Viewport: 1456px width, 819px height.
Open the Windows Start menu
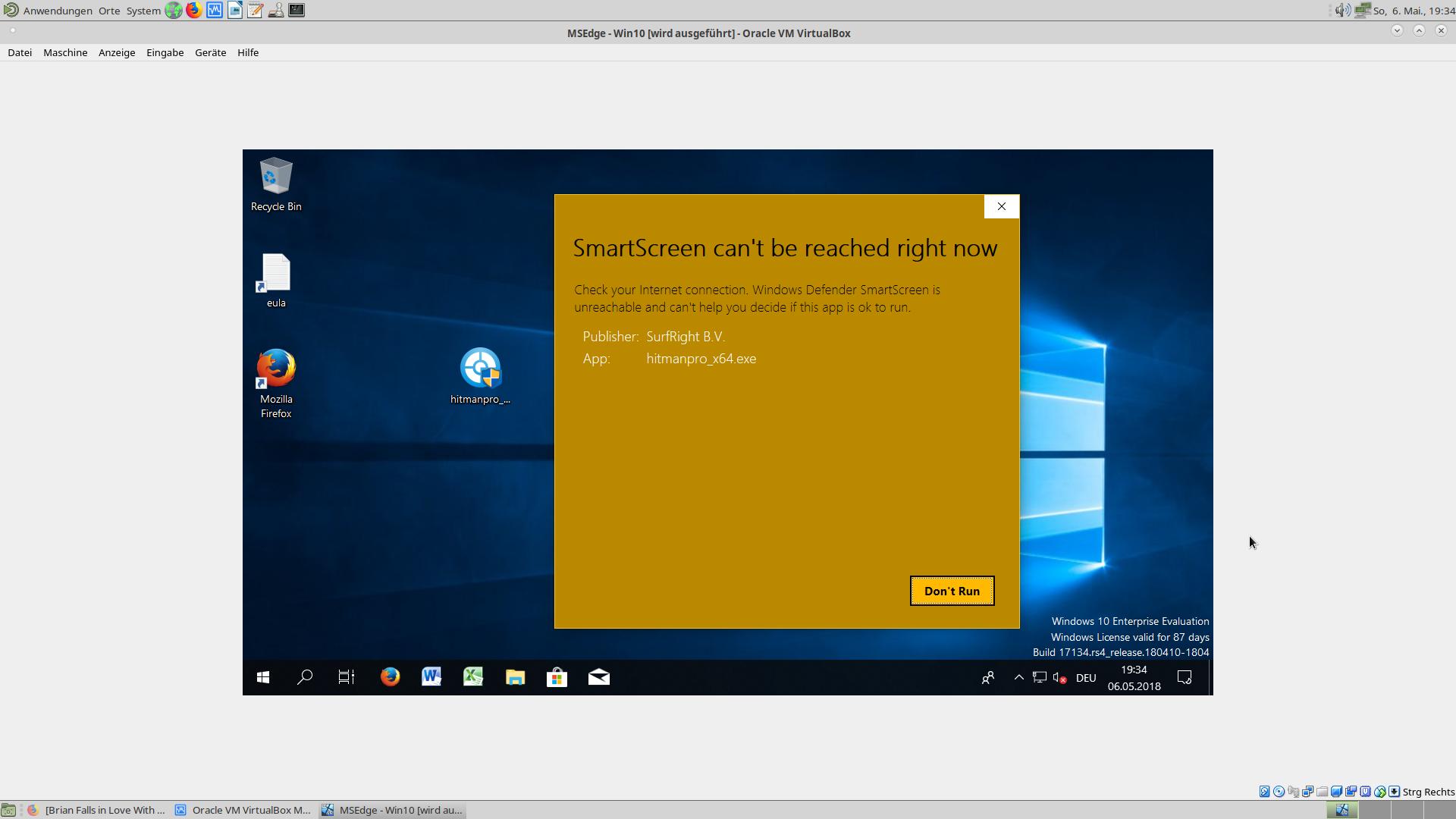[x=263, y=677]
